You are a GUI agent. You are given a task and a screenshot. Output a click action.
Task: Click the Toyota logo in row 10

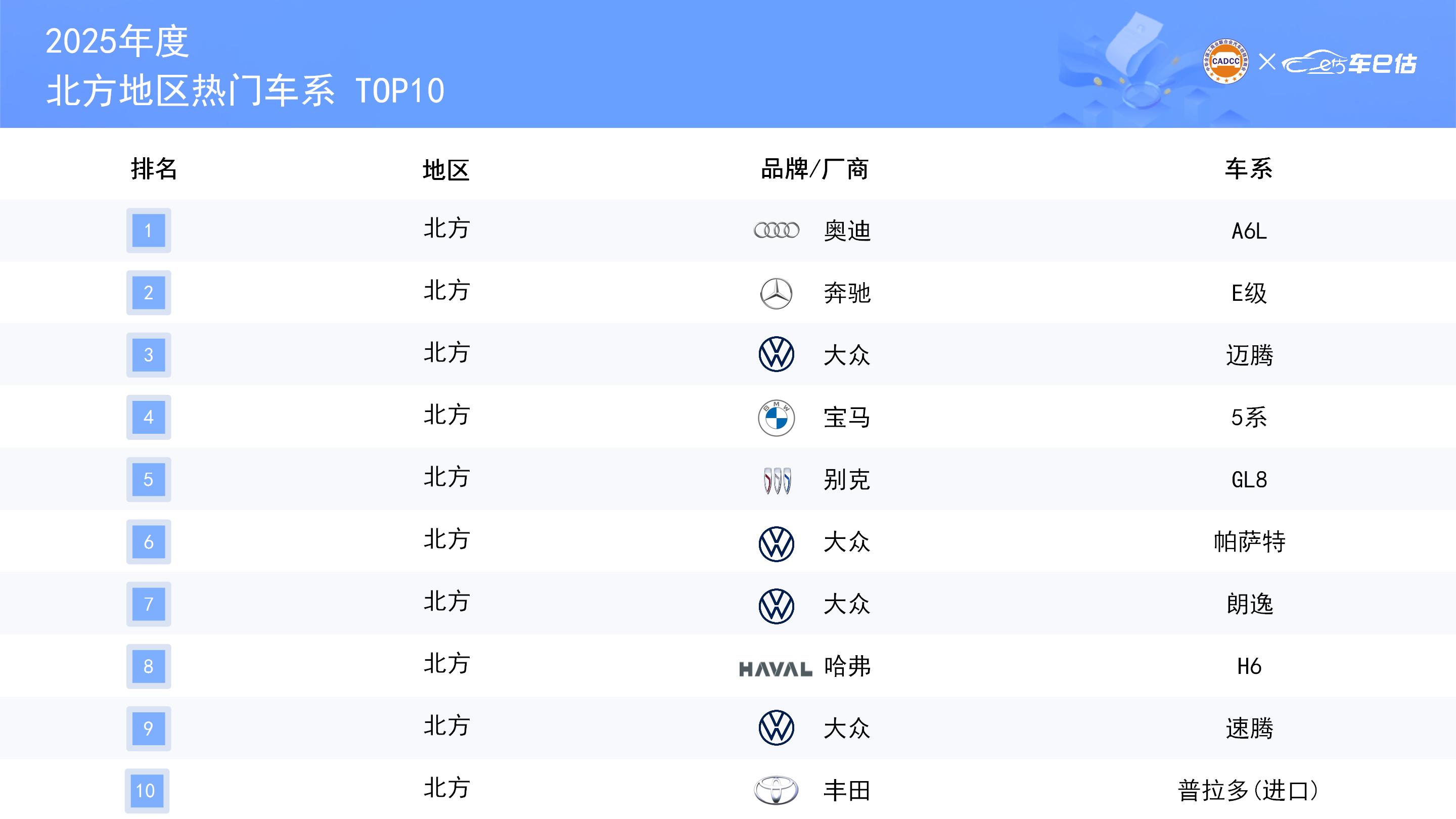[776, 790]
